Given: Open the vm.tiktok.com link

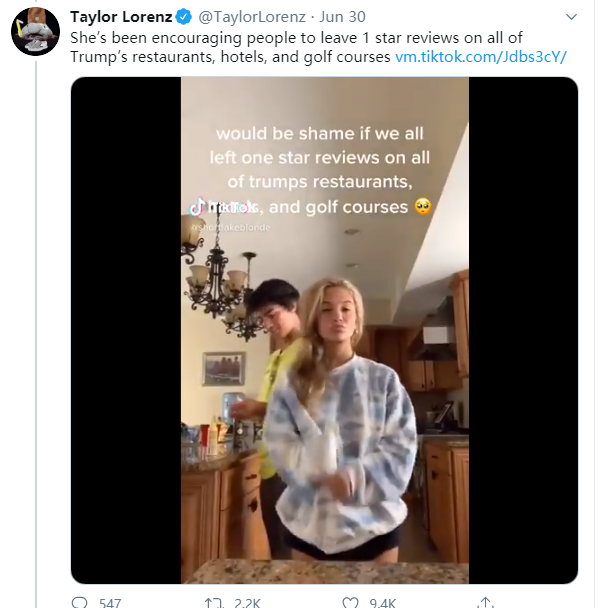Looking at the screenshot, I should 480,56.
